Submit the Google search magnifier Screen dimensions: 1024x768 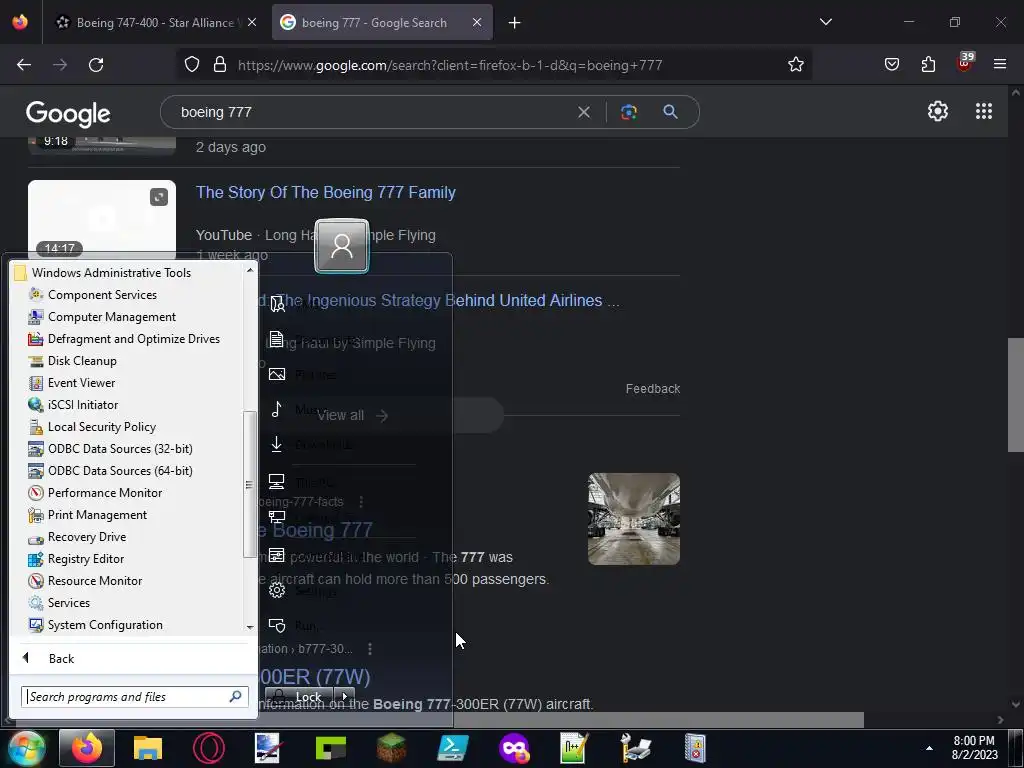[x=670, y=112]
